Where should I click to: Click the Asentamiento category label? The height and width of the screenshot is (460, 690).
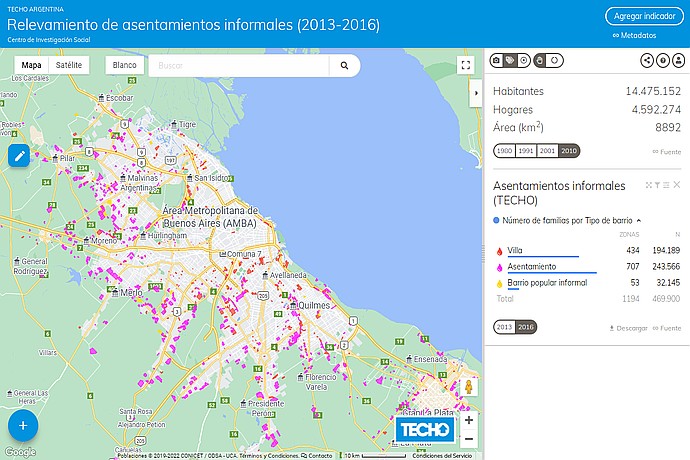[x=532, y=267]
